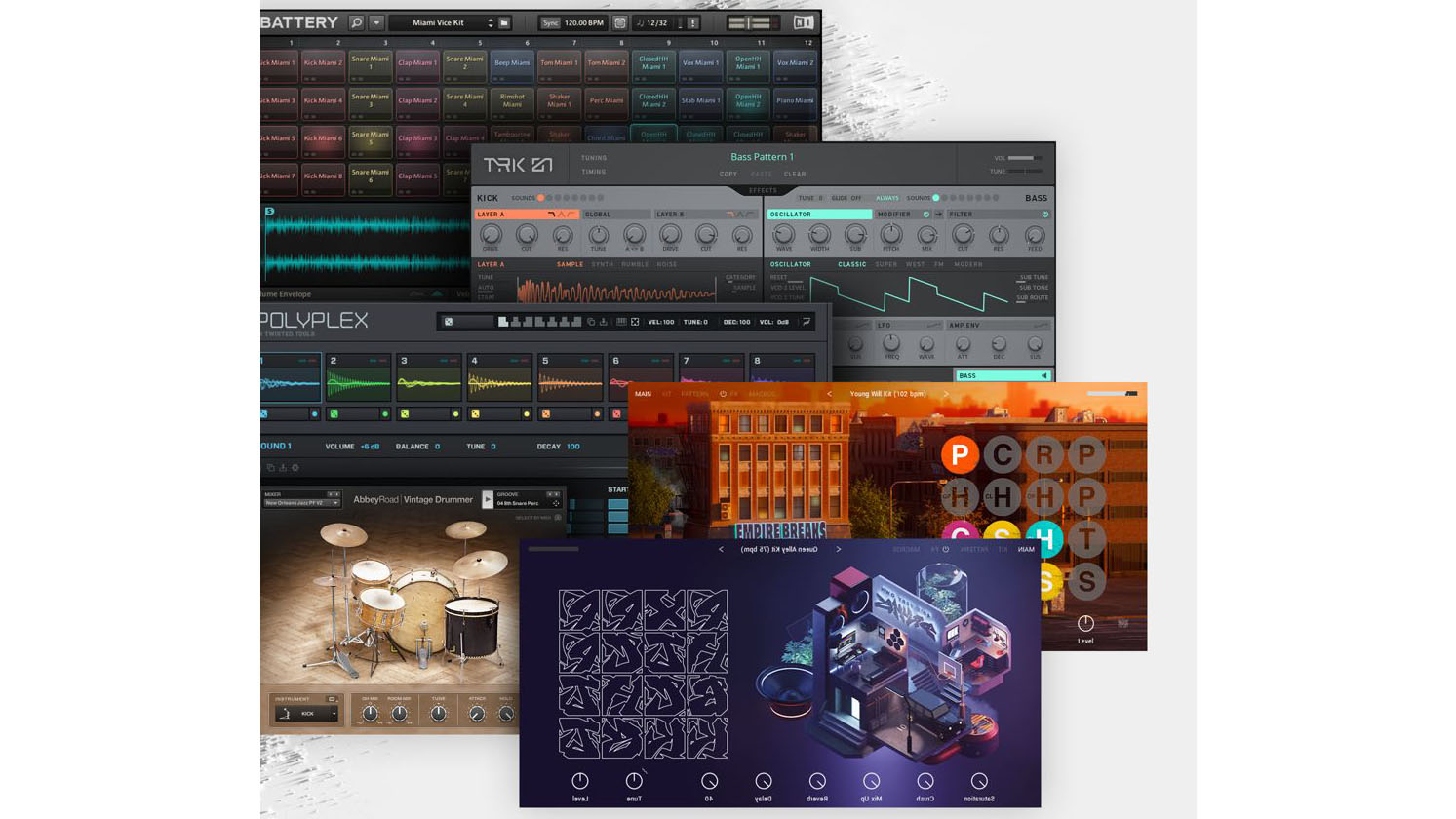Click the Level knob in Empire Breaks
The image size is (1456, 819).
1085,623
